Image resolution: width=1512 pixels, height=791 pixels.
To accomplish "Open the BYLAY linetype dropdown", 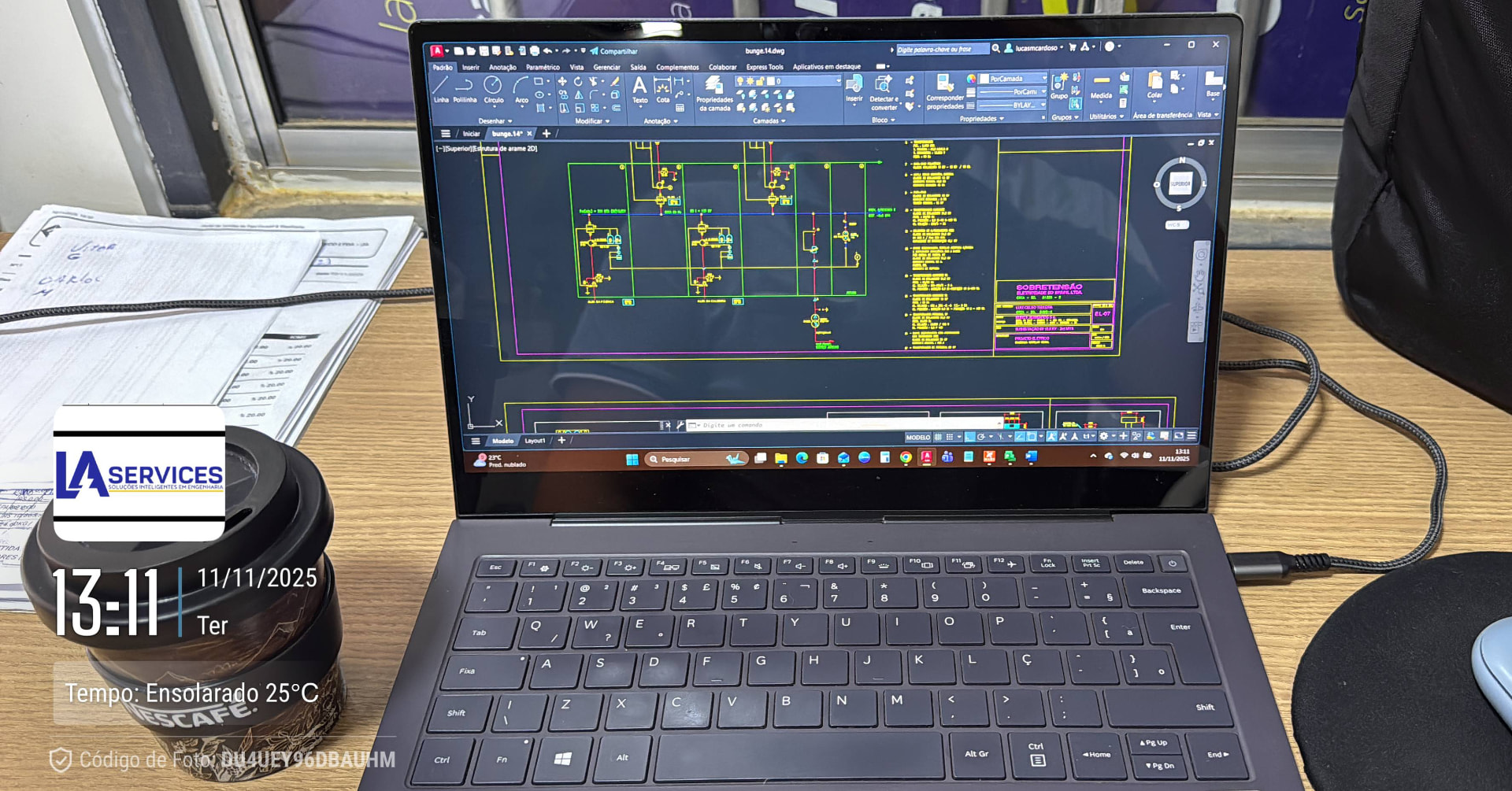I will coord(1012,105).
